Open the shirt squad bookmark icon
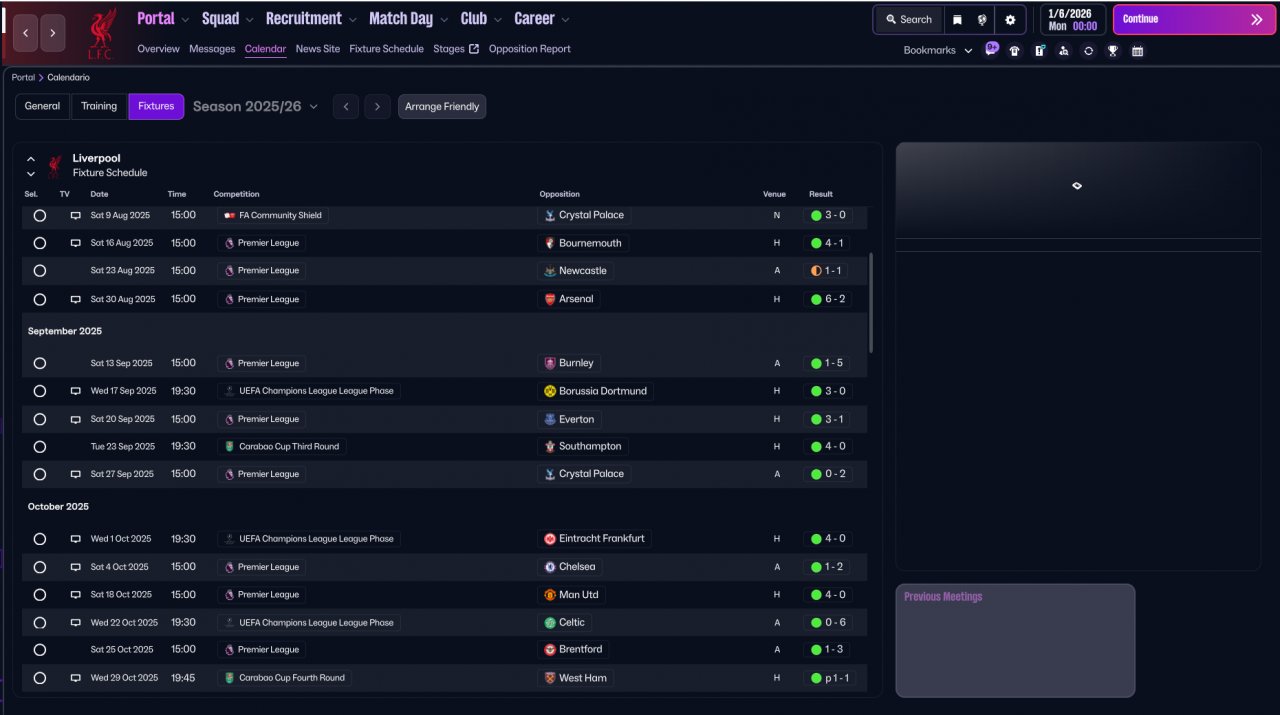The width and height of the screenshot is (1280, 715). (1015, 51)
